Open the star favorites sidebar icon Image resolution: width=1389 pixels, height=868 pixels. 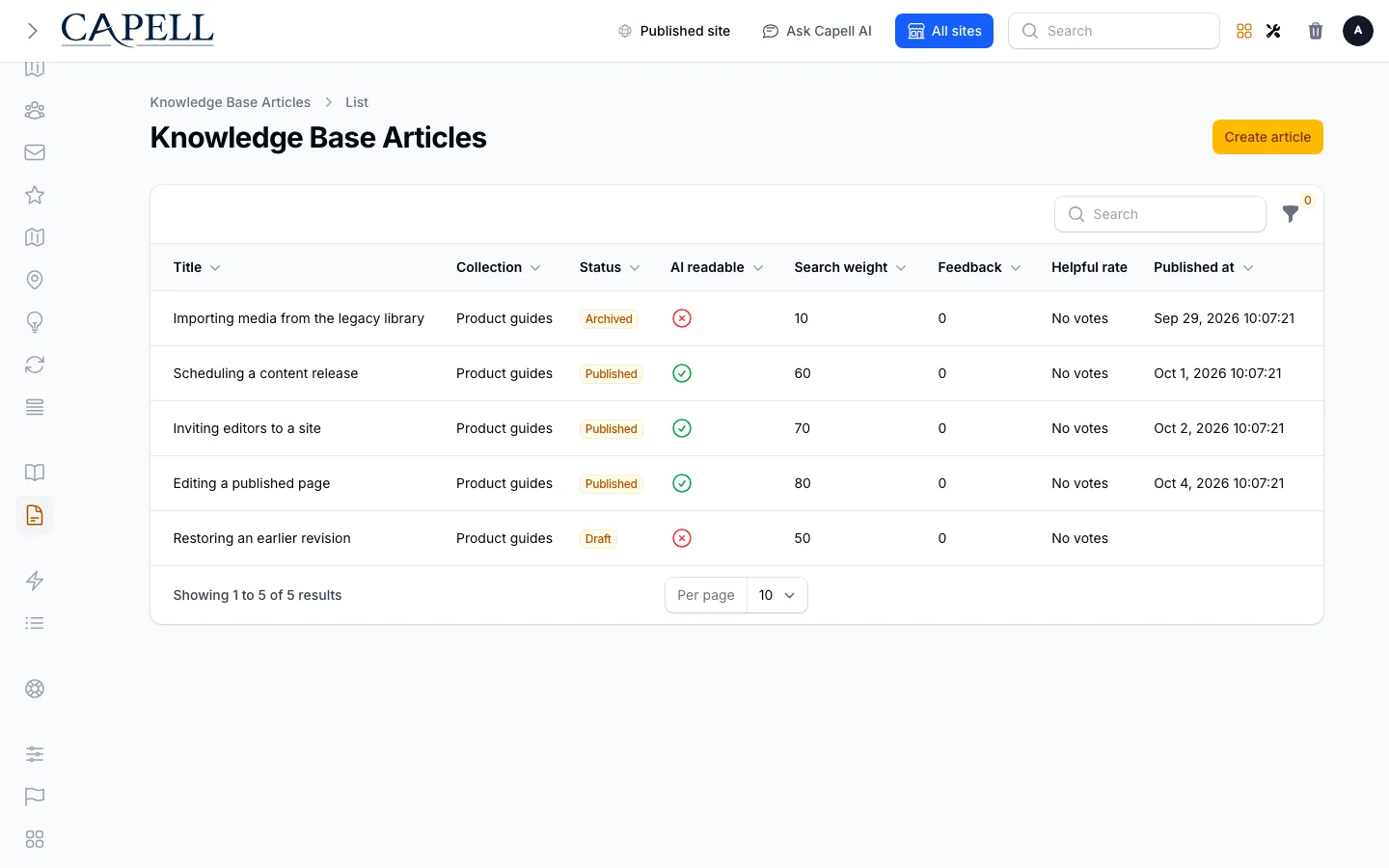[x=35, y=195]
